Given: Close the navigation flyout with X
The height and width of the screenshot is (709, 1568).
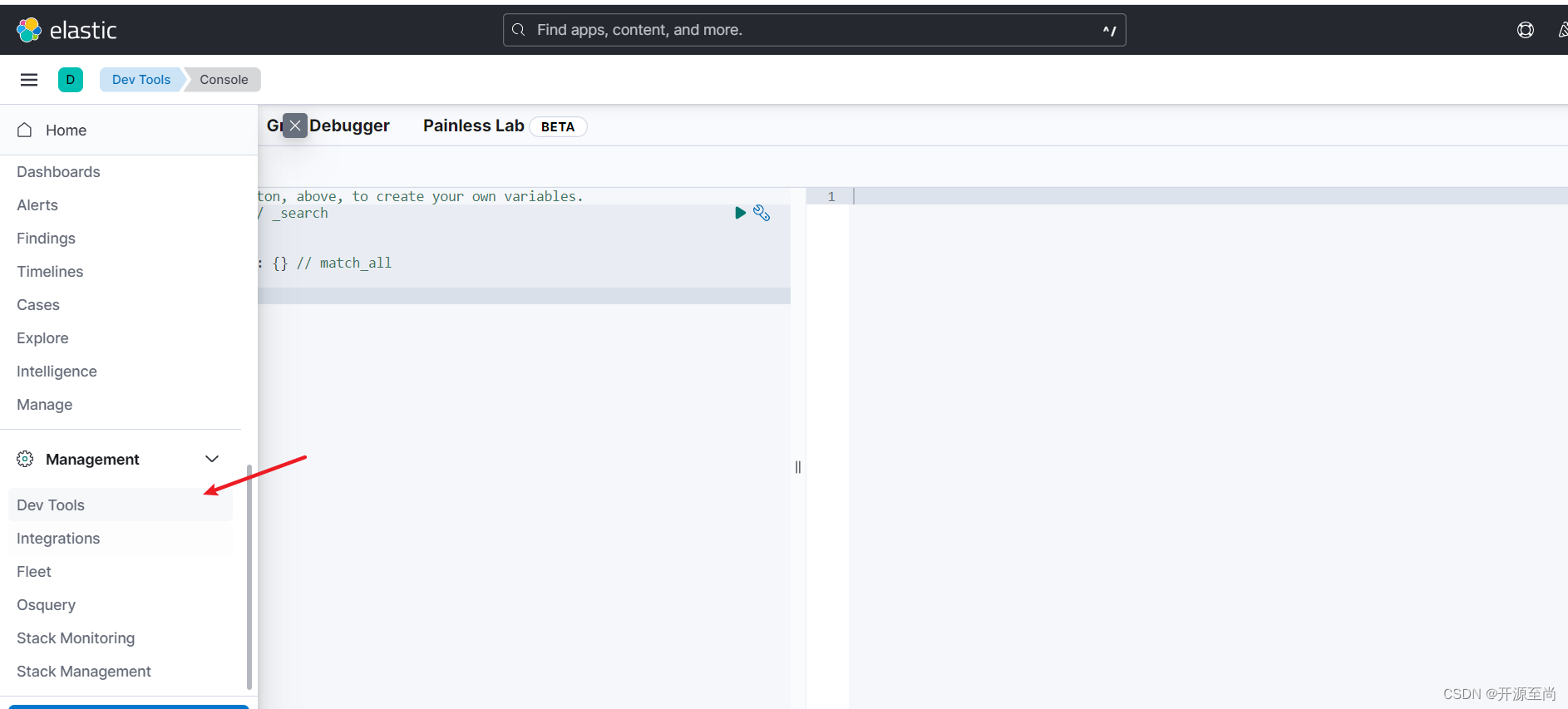Looking at the screenshot, I should click(x=295, y=126).
